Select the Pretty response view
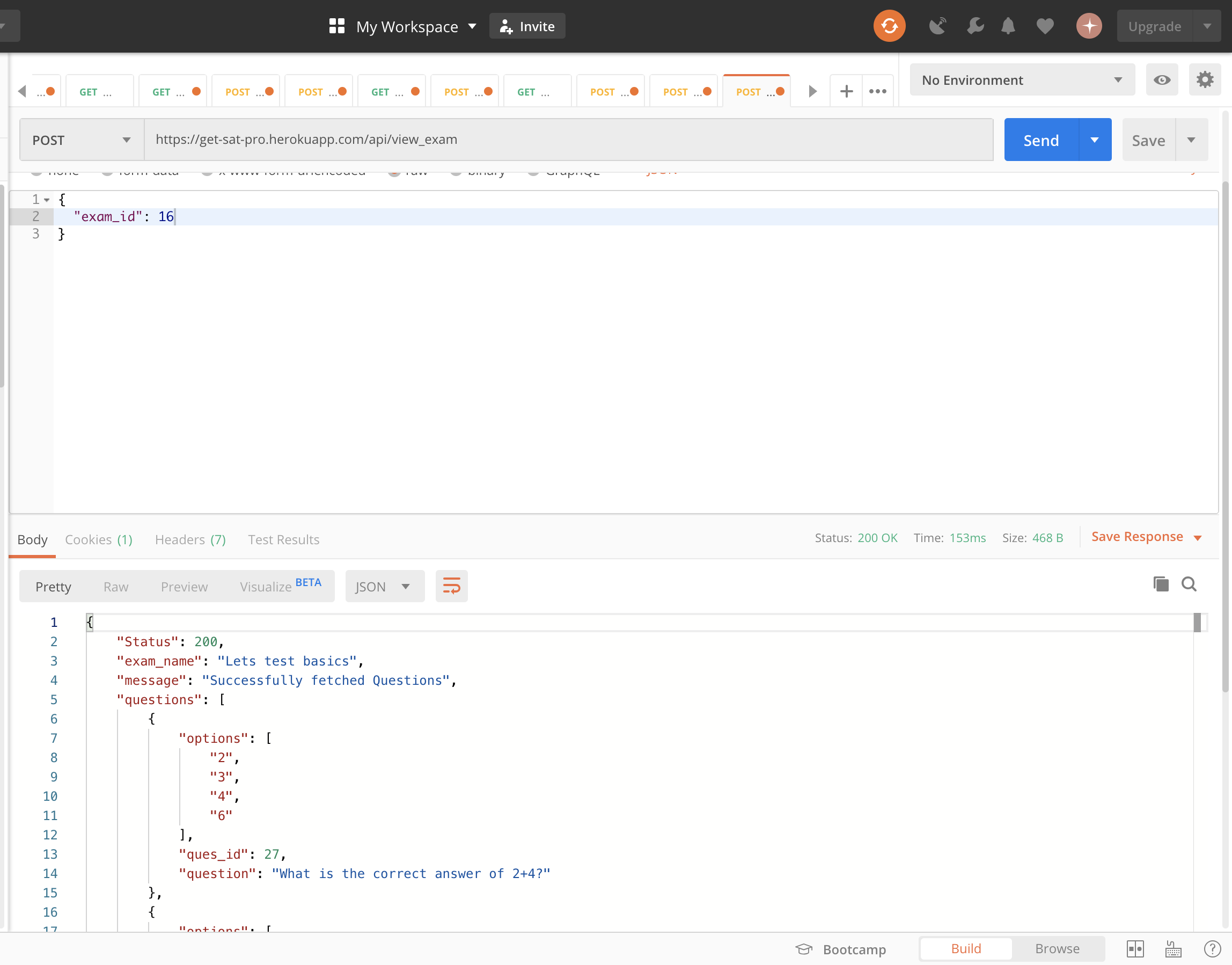The image size is (1232, 965). 53,587
